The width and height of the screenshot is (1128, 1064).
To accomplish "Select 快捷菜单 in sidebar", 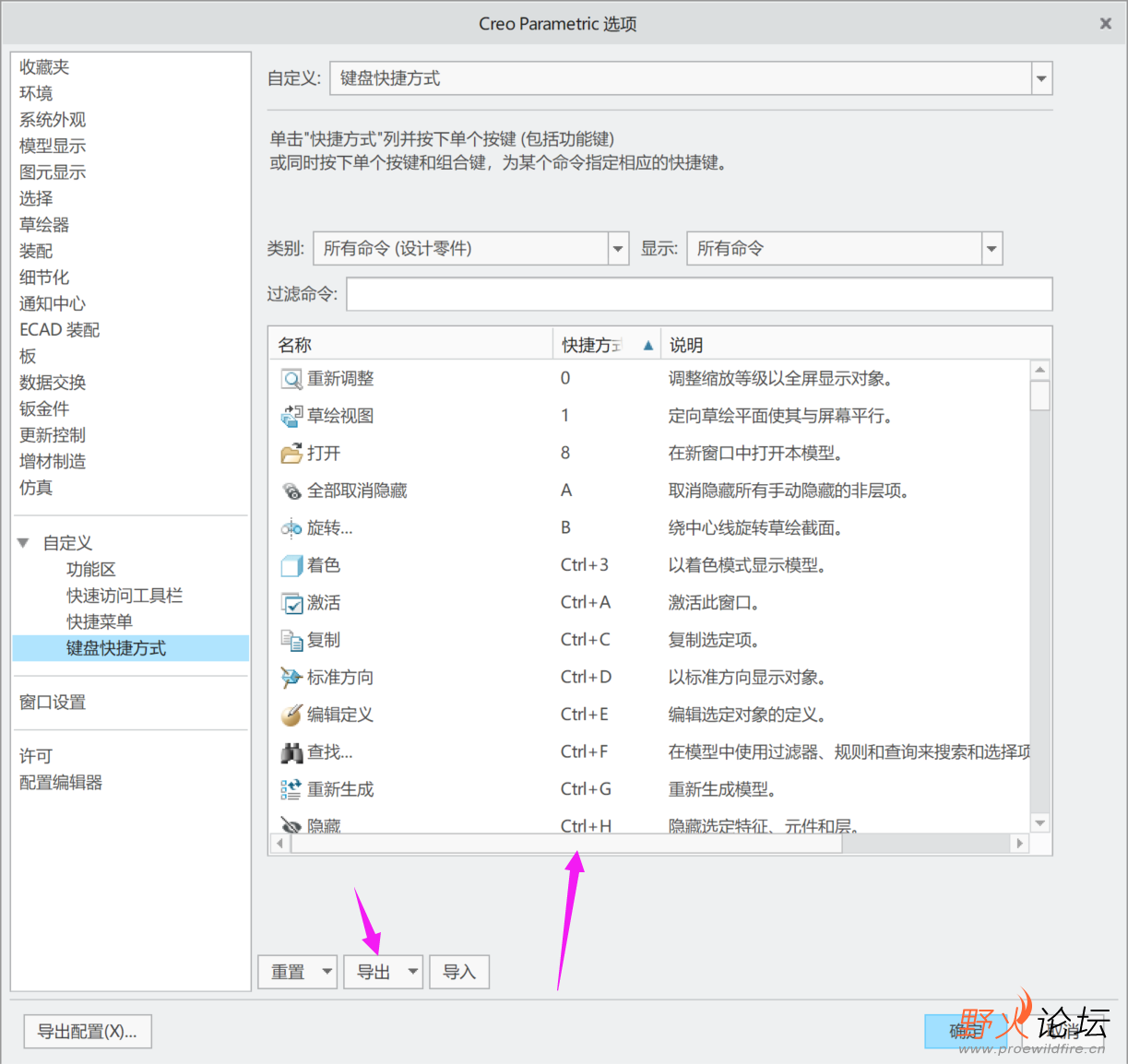I will 100,622.
